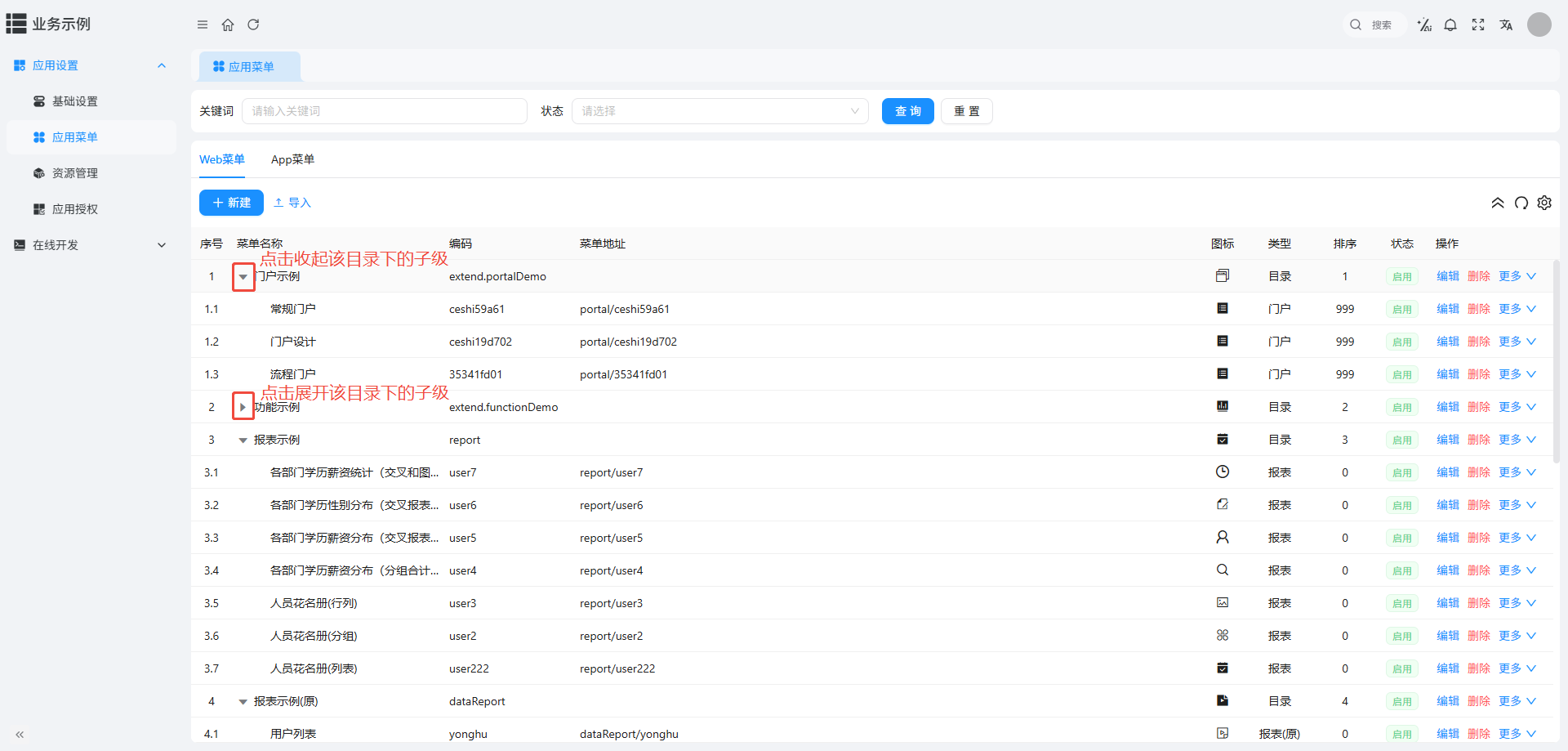Expand the 在线开发 sidebar section
This screenshot has width=1568, height=751.
coord(90,245)
